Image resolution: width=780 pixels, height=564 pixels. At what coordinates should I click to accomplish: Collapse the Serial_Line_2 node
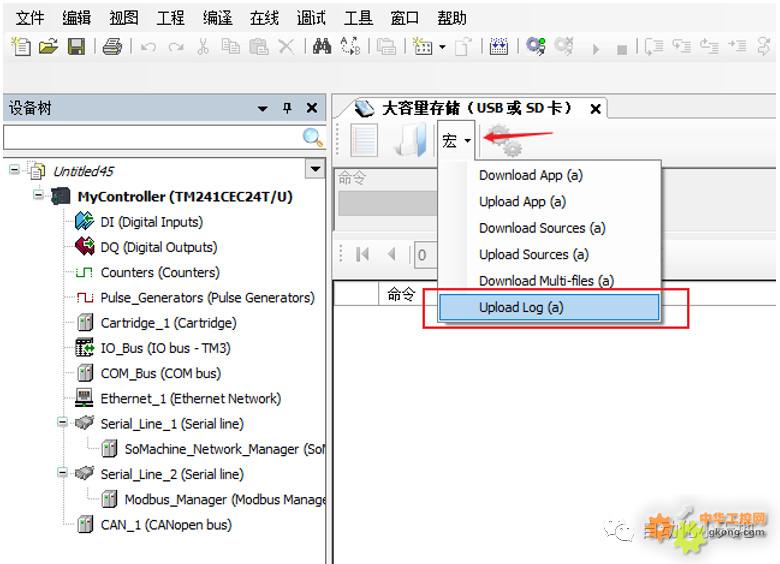tap(62, 472)
